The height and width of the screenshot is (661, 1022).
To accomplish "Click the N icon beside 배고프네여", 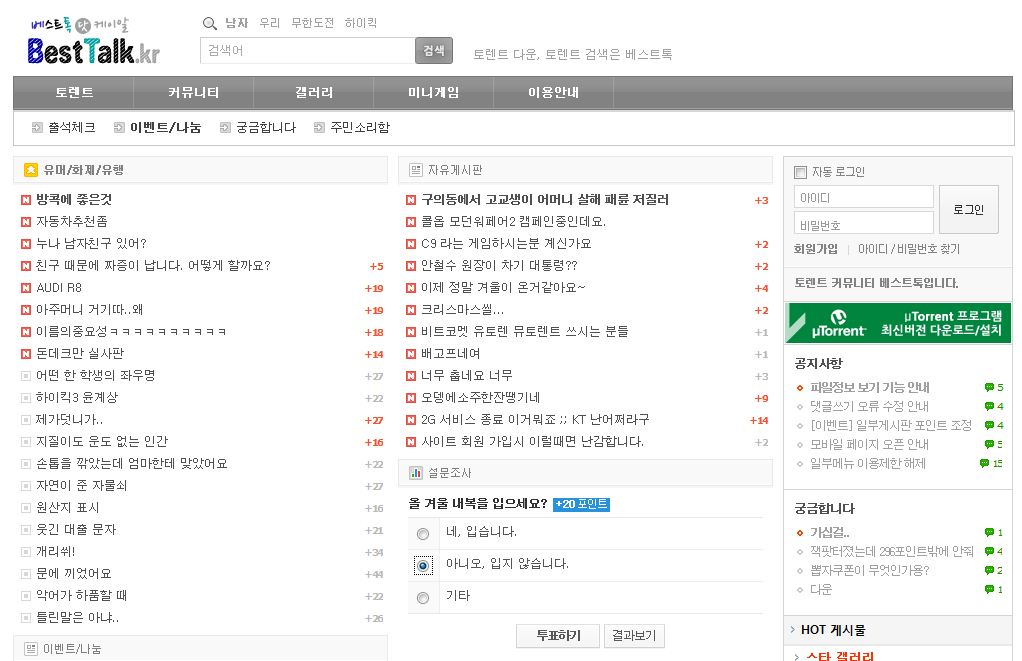I will point(411,354).
